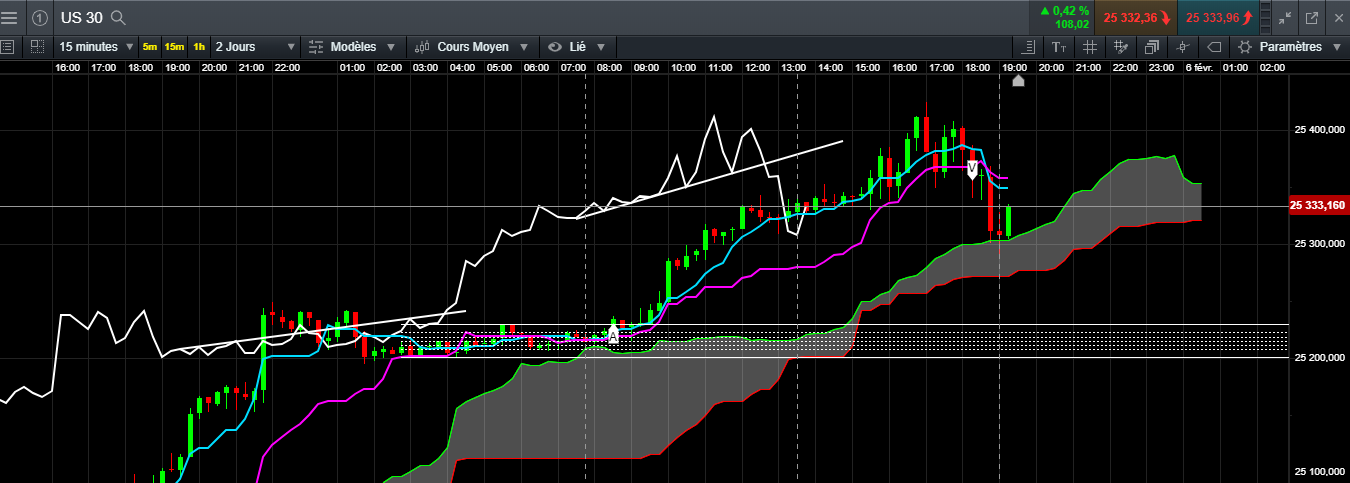Screen dimensions: 1350x483
Task: Click the crosshair cursor tool icon
Action: 1183,47
